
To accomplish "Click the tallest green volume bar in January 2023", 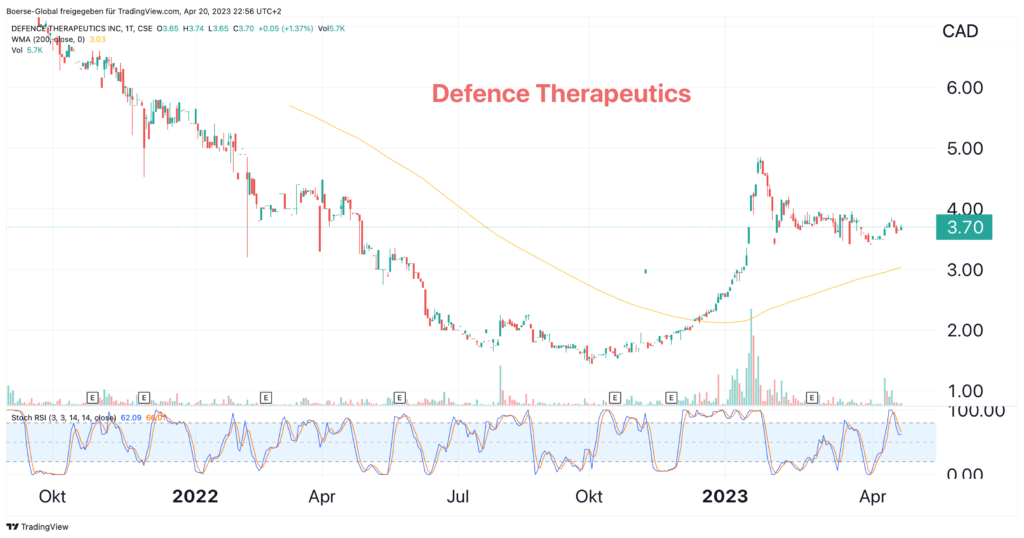I will click(751, 357).
